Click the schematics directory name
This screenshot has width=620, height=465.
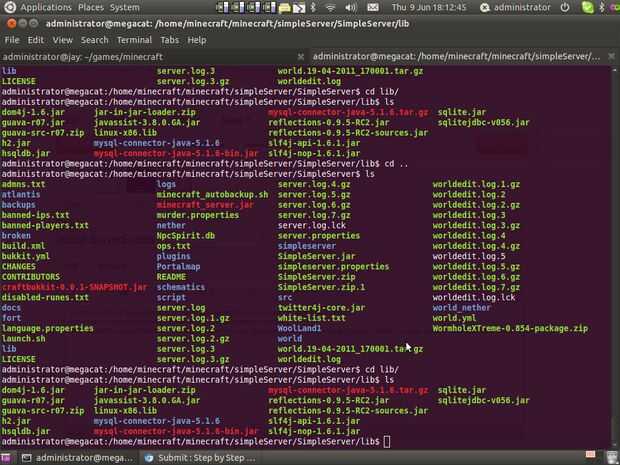[x=181, y=287]
